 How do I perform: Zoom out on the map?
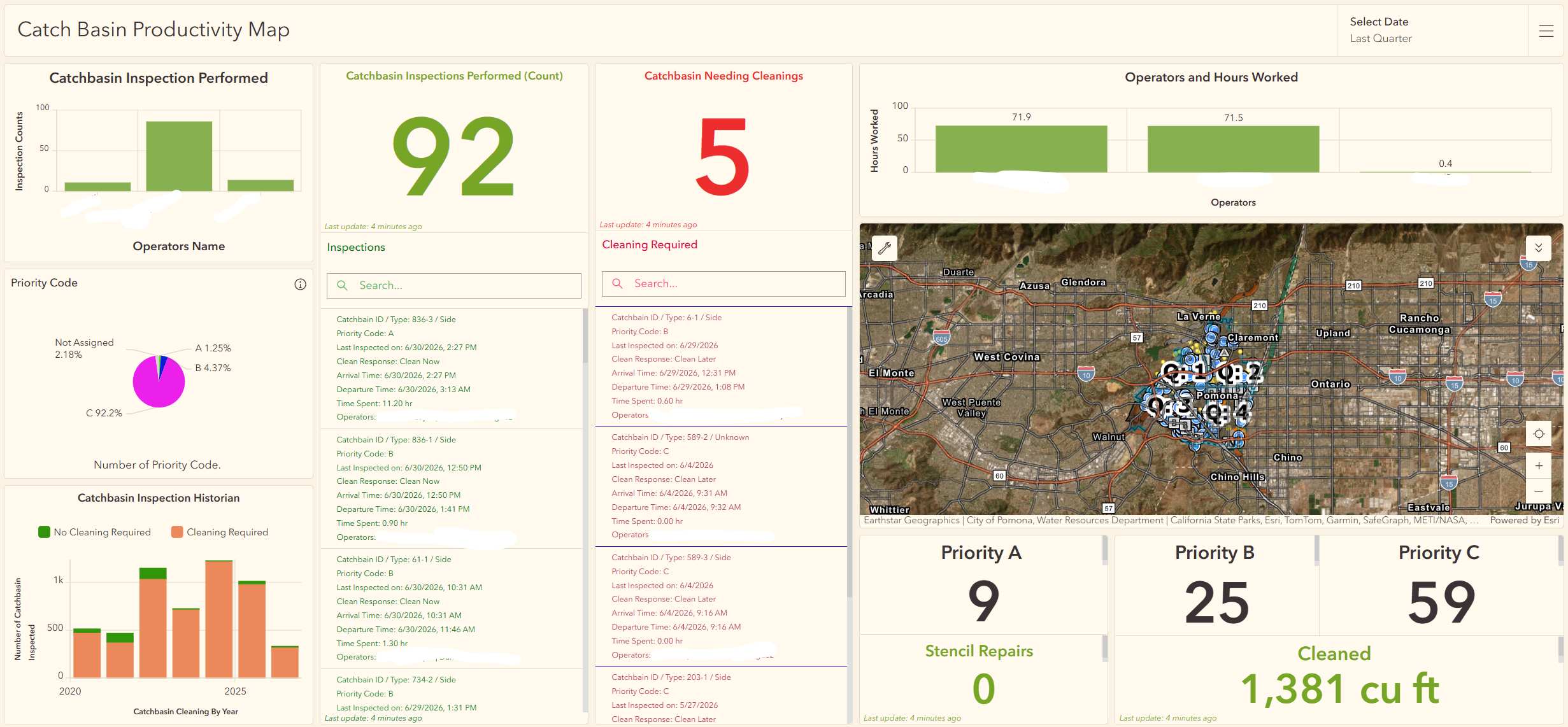1539,491
